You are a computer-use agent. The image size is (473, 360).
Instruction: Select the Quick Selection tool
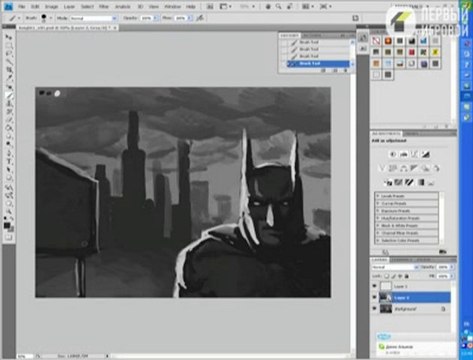(9, 62)
